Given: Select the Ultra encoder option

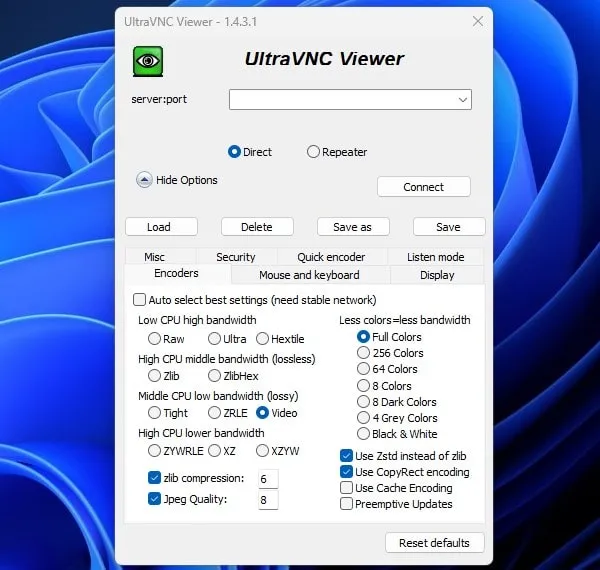Looking at the screenshot, I should pos(214,339).
